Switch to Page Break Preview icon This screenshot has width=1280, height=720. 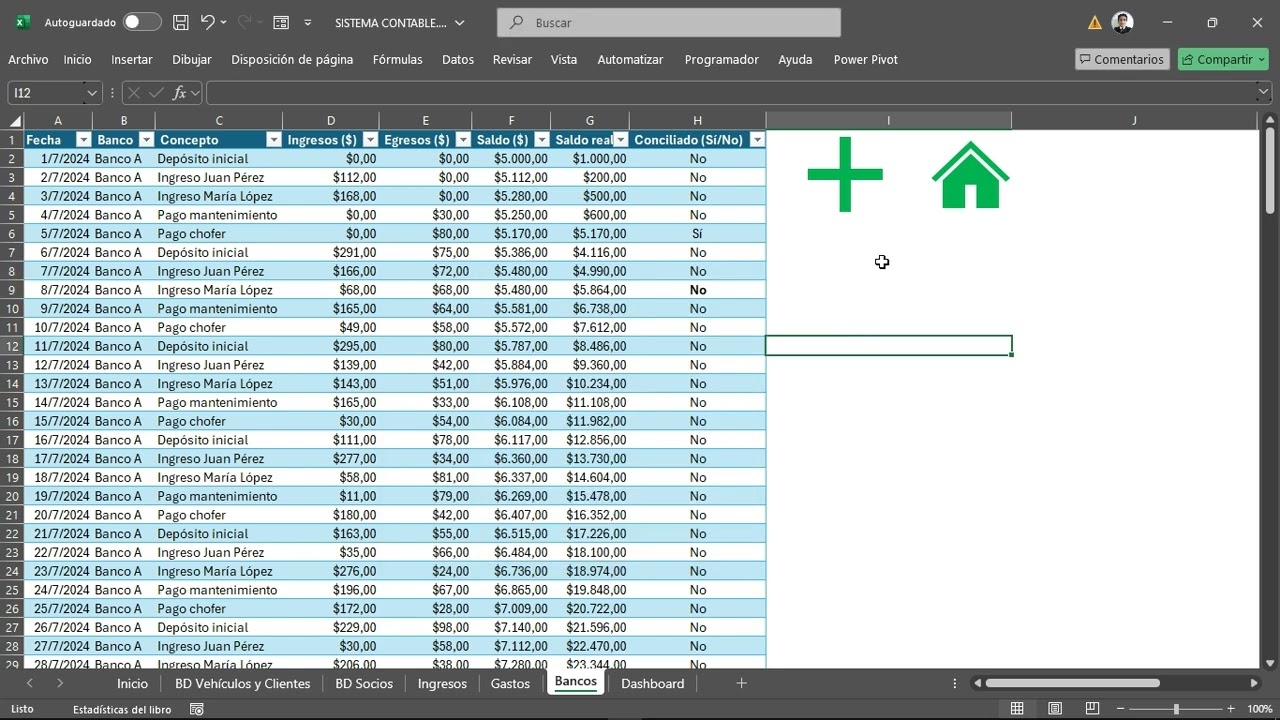tap(1093, 709)
